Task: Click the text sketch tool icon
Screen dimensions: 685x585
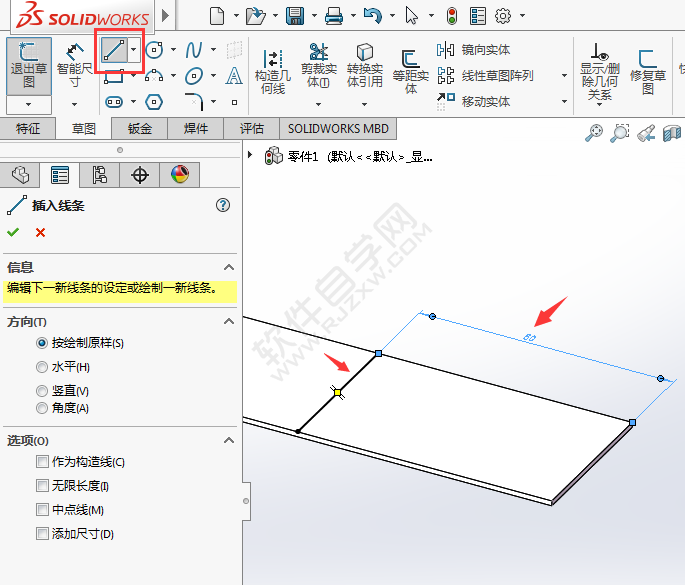Action: 234,76
